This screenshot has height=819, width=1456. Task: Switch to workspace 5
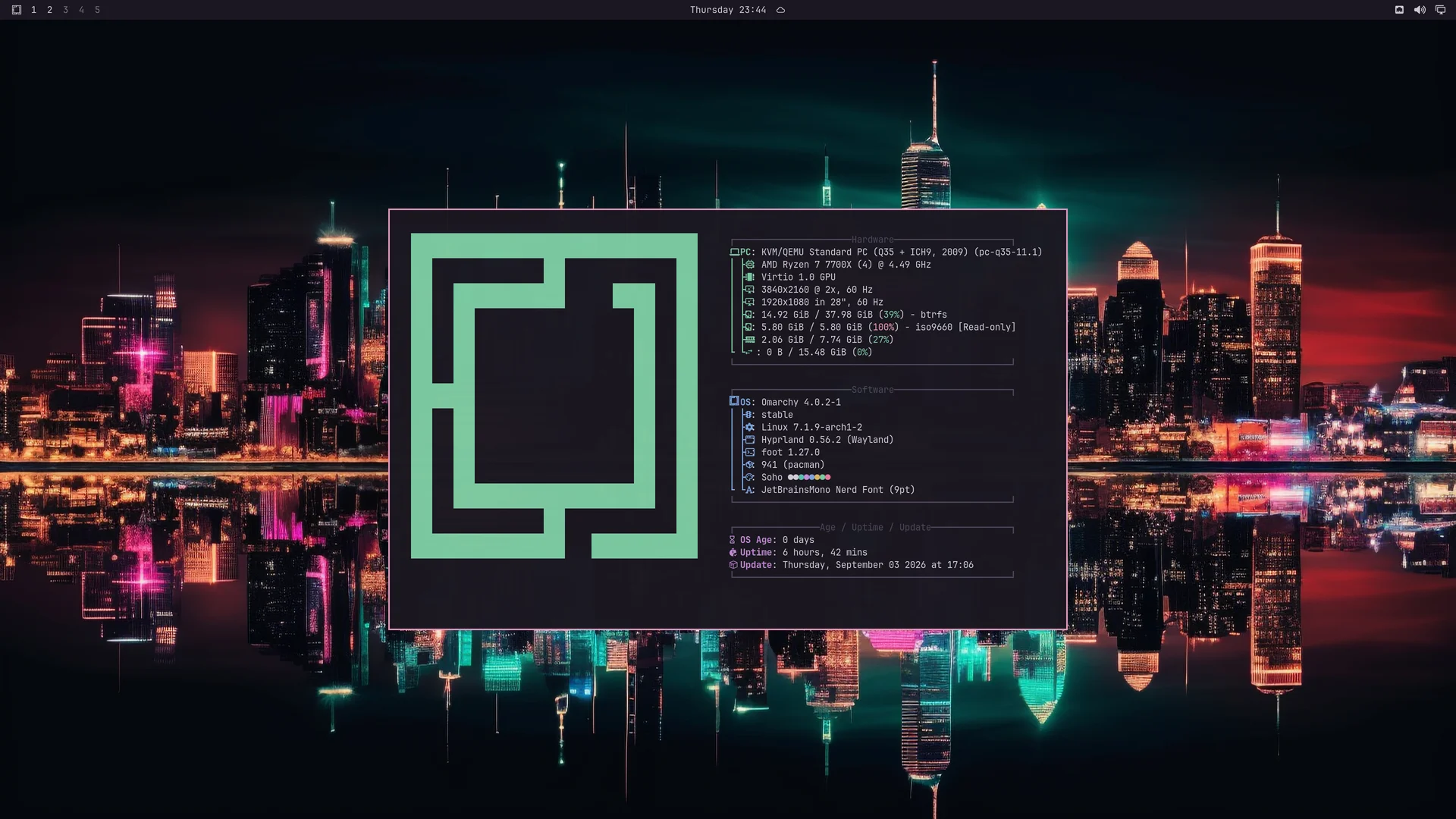coord(97,10)
